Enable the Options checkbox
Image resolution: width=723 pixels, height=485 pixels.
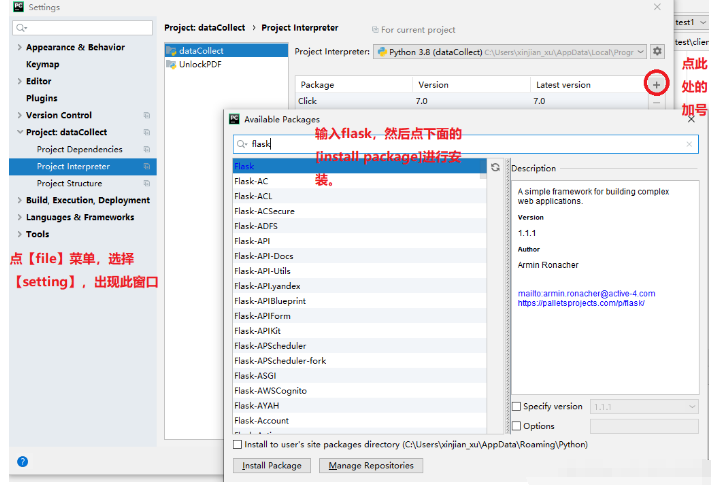[517, 426]
